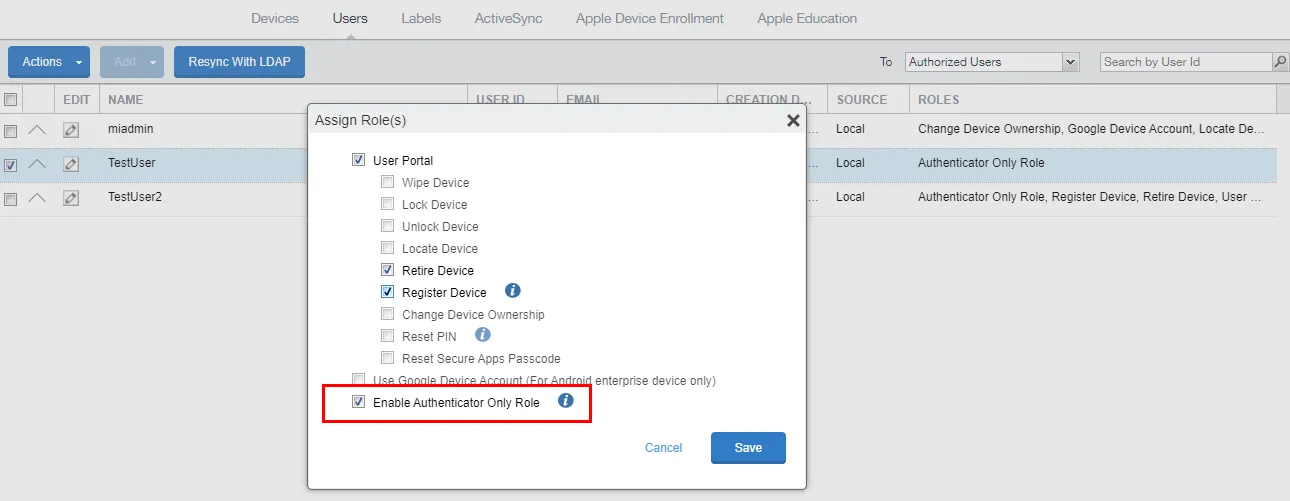This screenshot has width=1290, height=501.
Task: Uncheck the Register Device checkbox
Action: pos(387,292)
